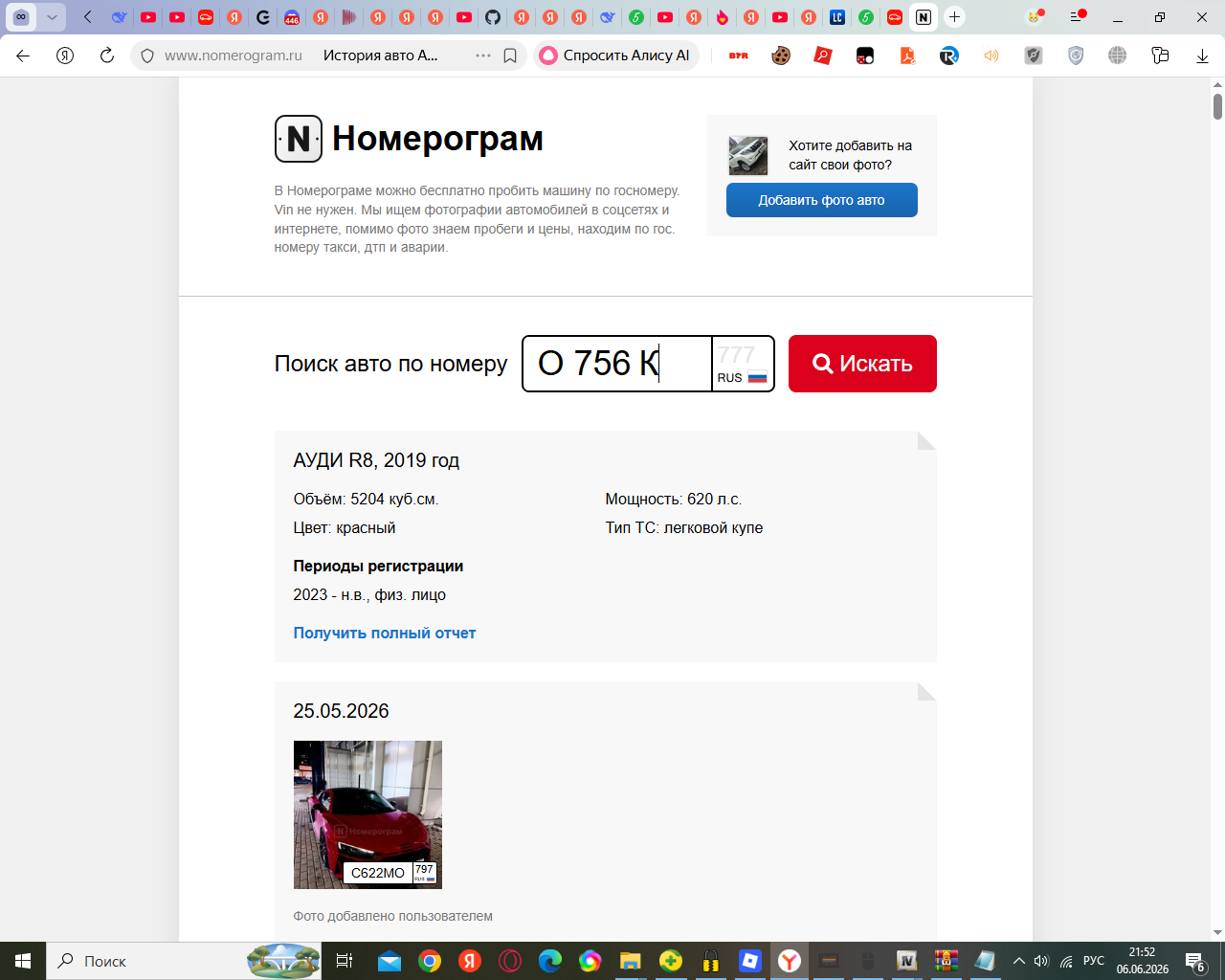Open the three-dots menu in the address bar
Viewport: 1225px width, 980px height.
(483, 56)
